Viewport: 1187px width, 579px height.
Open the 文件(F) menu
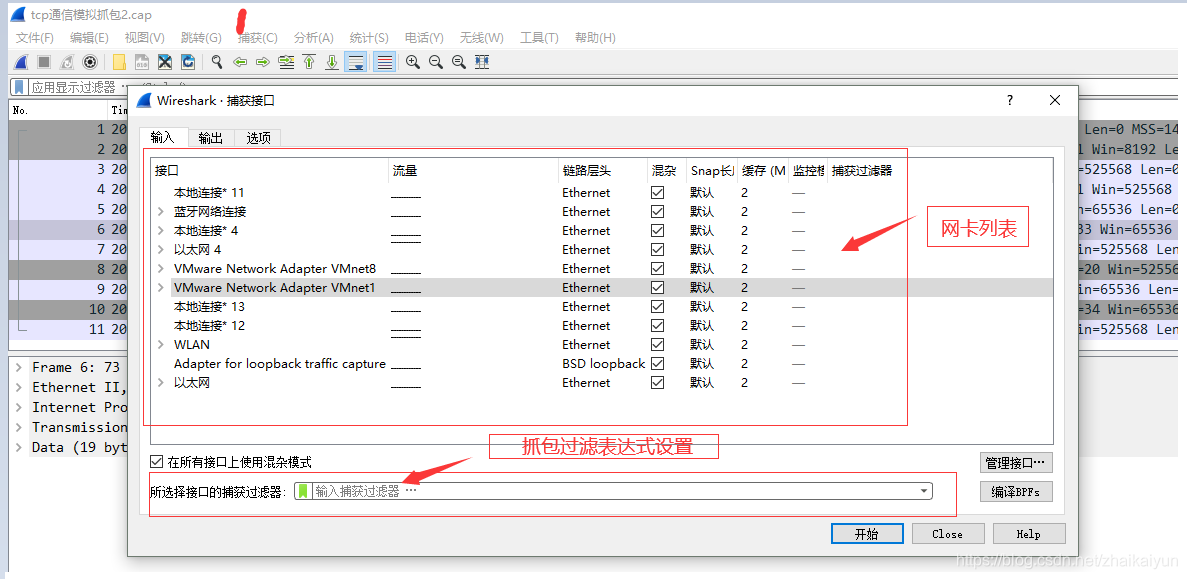pyautogui.click(x=35, y=37)
